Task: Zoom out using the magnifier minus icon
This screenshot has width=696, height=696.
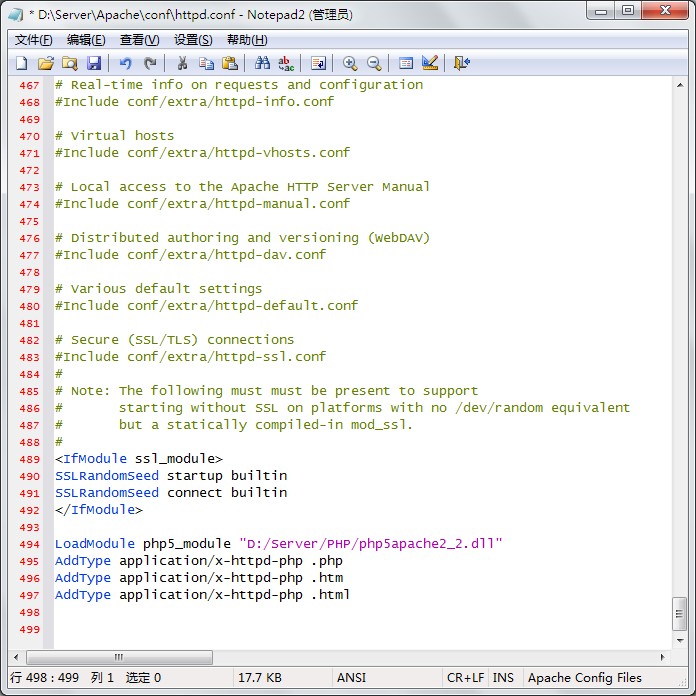Action: (x=374, y=63)
